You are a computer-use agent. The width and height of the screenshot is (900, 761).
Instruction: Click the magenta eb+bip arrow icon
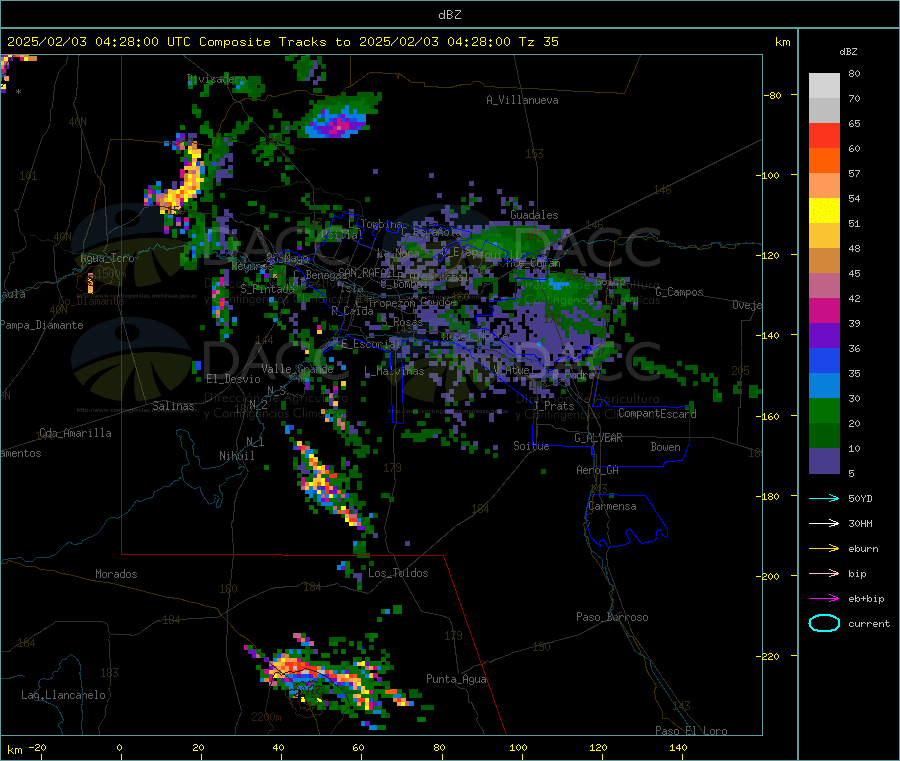coord(824,598)
